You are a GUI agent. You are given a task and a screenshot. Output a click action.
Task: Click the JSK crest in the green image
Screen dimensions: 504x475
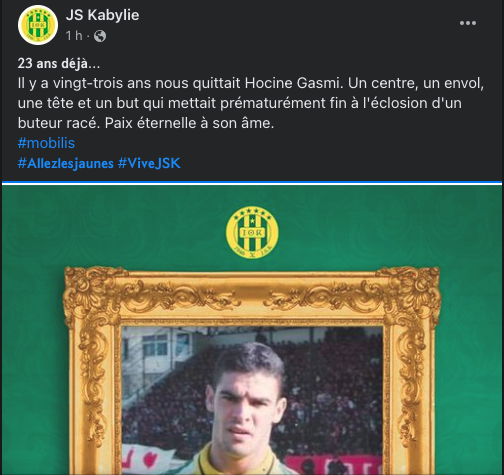coord(252,233)
